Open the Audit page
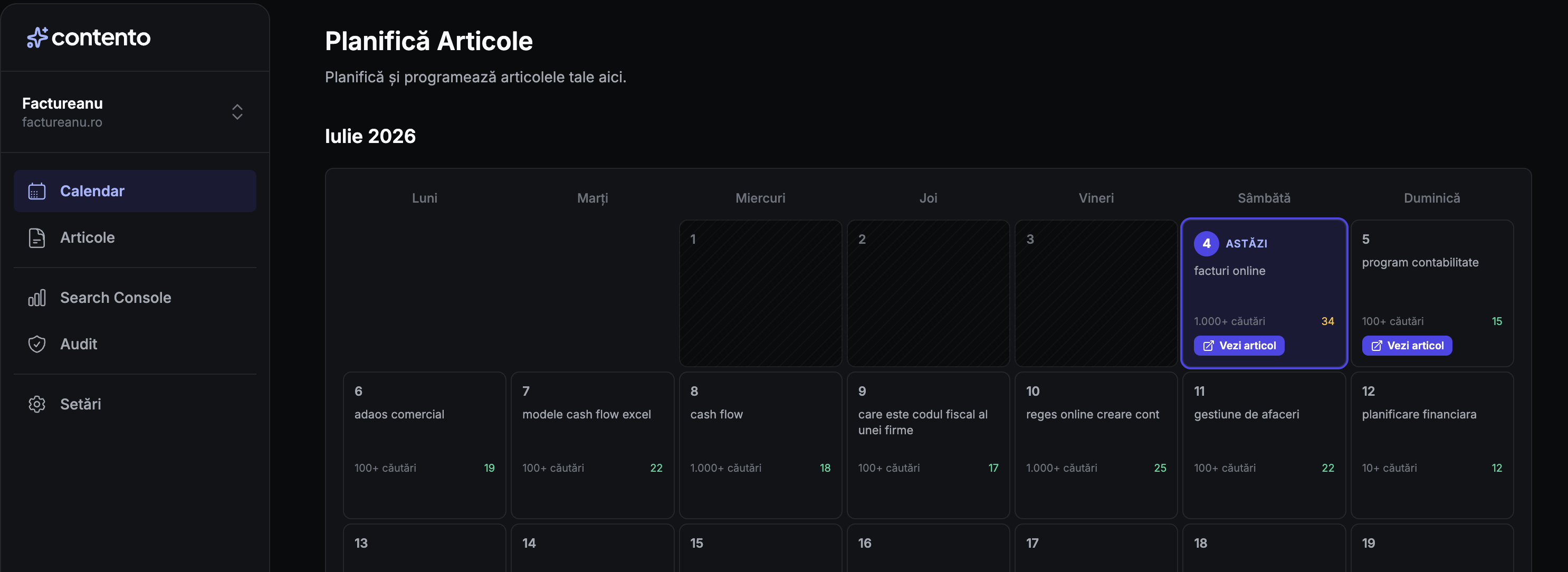Image resolution: width=1568 pixels, height=572 pixels. pyautogui.click(x=135, y=344)
